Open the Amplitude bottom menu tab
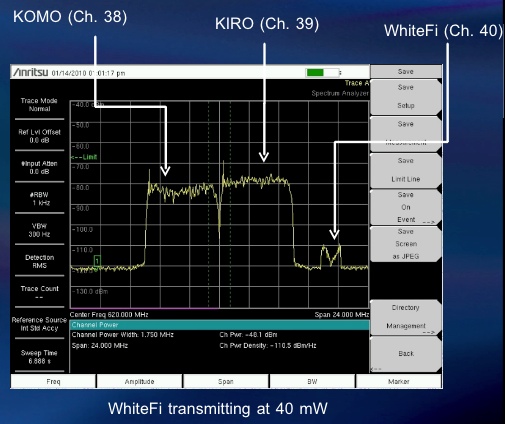Viewport: 505px width, 424px height. click(x=139, y=381)
